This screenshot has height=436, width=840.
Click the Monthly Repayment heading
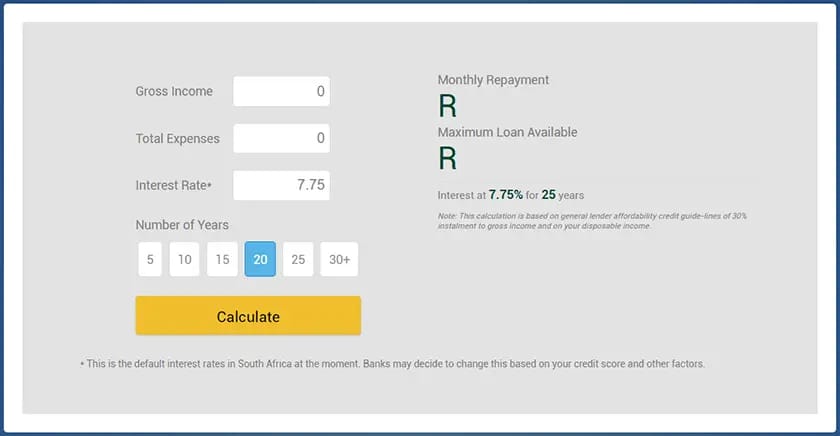(x=493, y=80)
